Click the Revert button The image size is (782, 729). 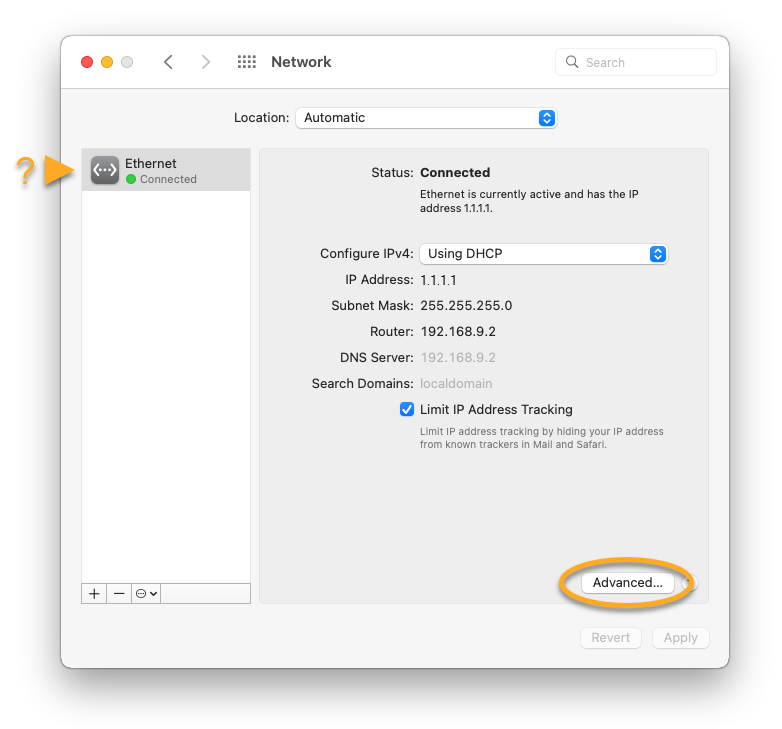(x=610, y=638)
